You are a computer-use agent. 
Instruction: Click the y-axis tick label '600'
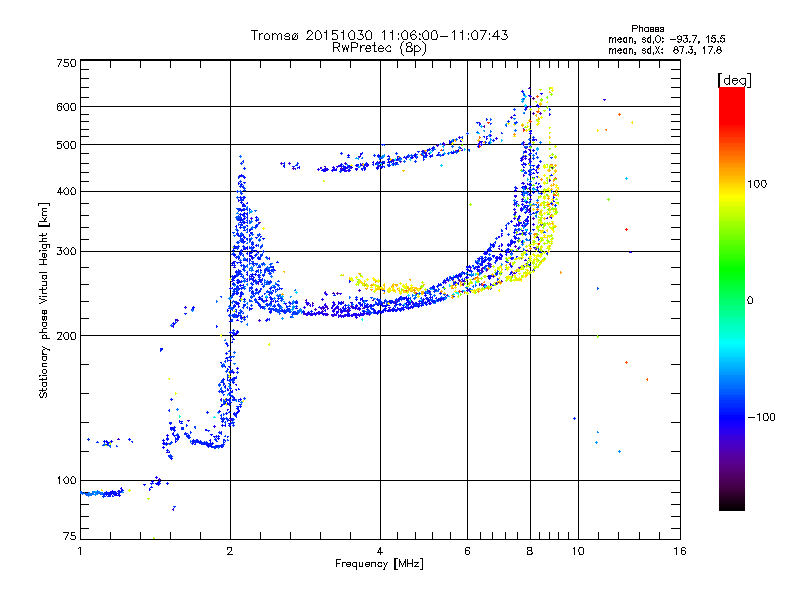(x=66, y=107)
